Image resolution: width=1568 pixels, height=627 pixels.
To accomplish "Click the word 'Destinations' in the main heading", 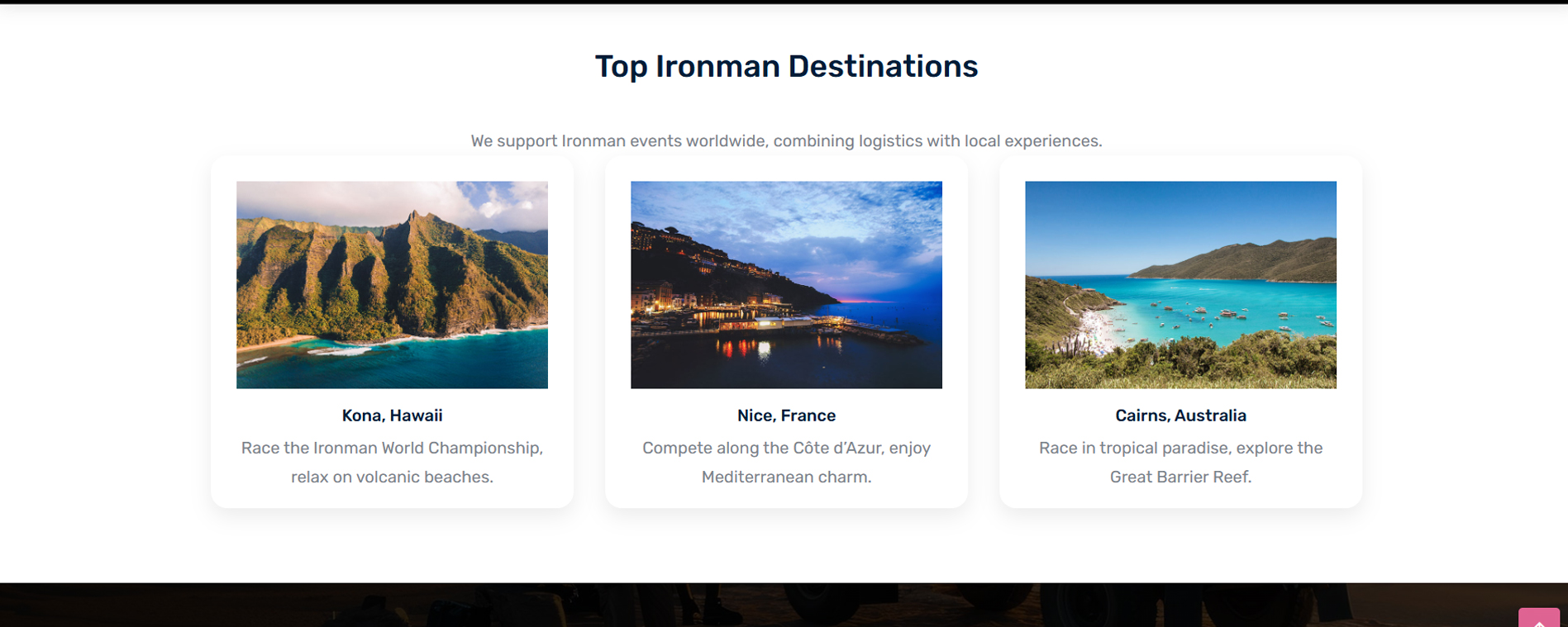I will tap(883, 66).
